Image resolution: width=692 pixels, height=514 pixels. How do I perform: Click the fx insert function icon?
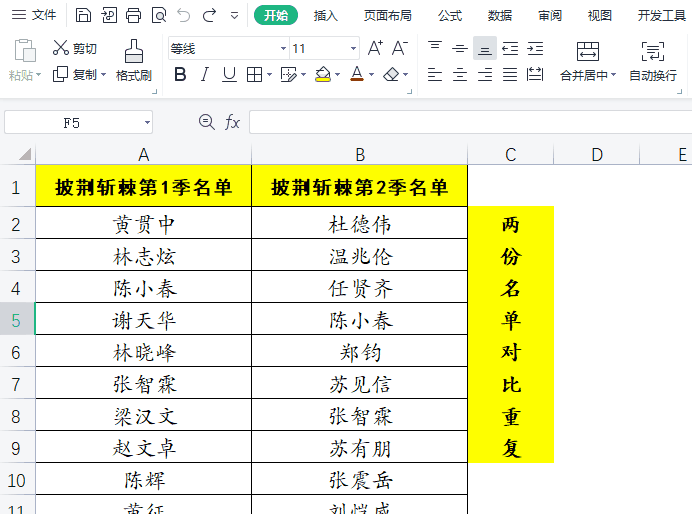(x=232, y=122)
